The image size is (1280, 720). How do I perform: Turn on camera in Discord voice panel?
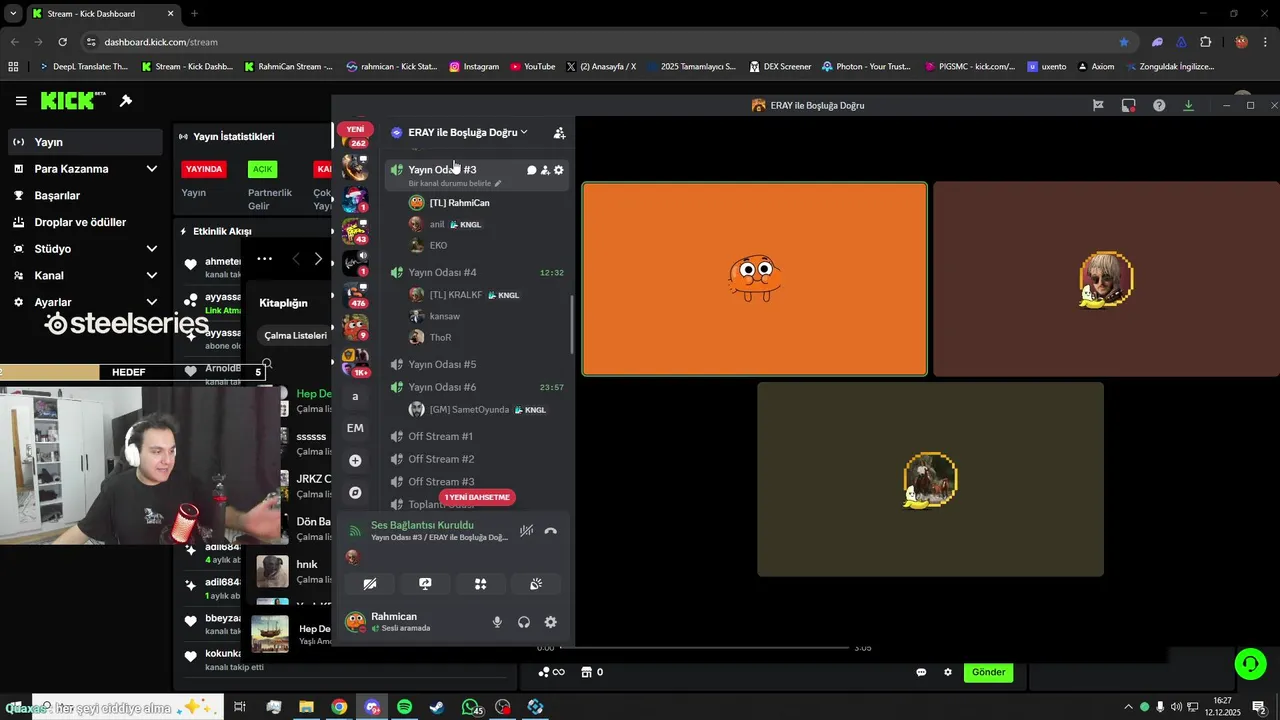coord(370,584)
